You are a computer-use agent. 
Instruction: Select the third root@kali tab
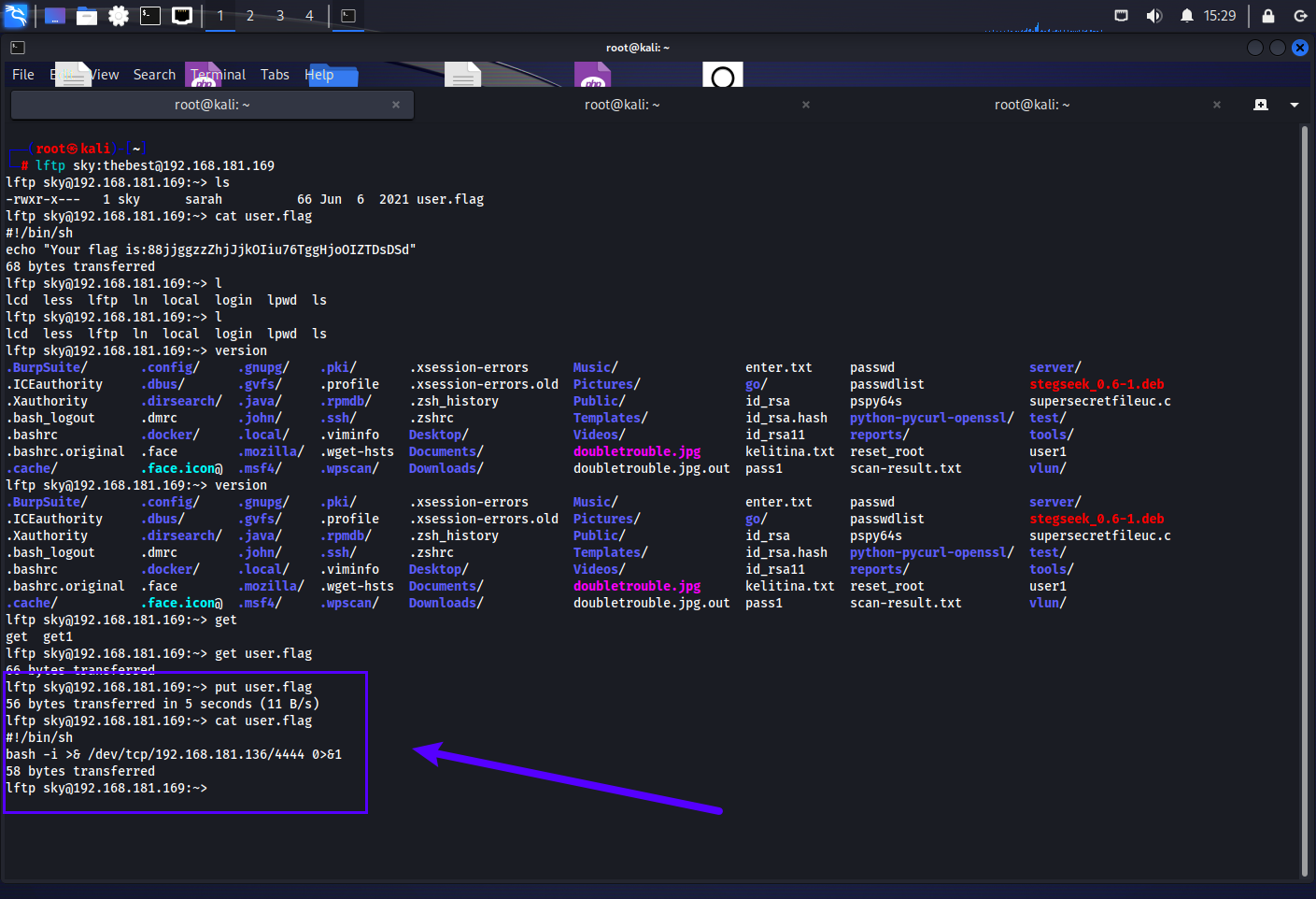[x=1032, y=105]
